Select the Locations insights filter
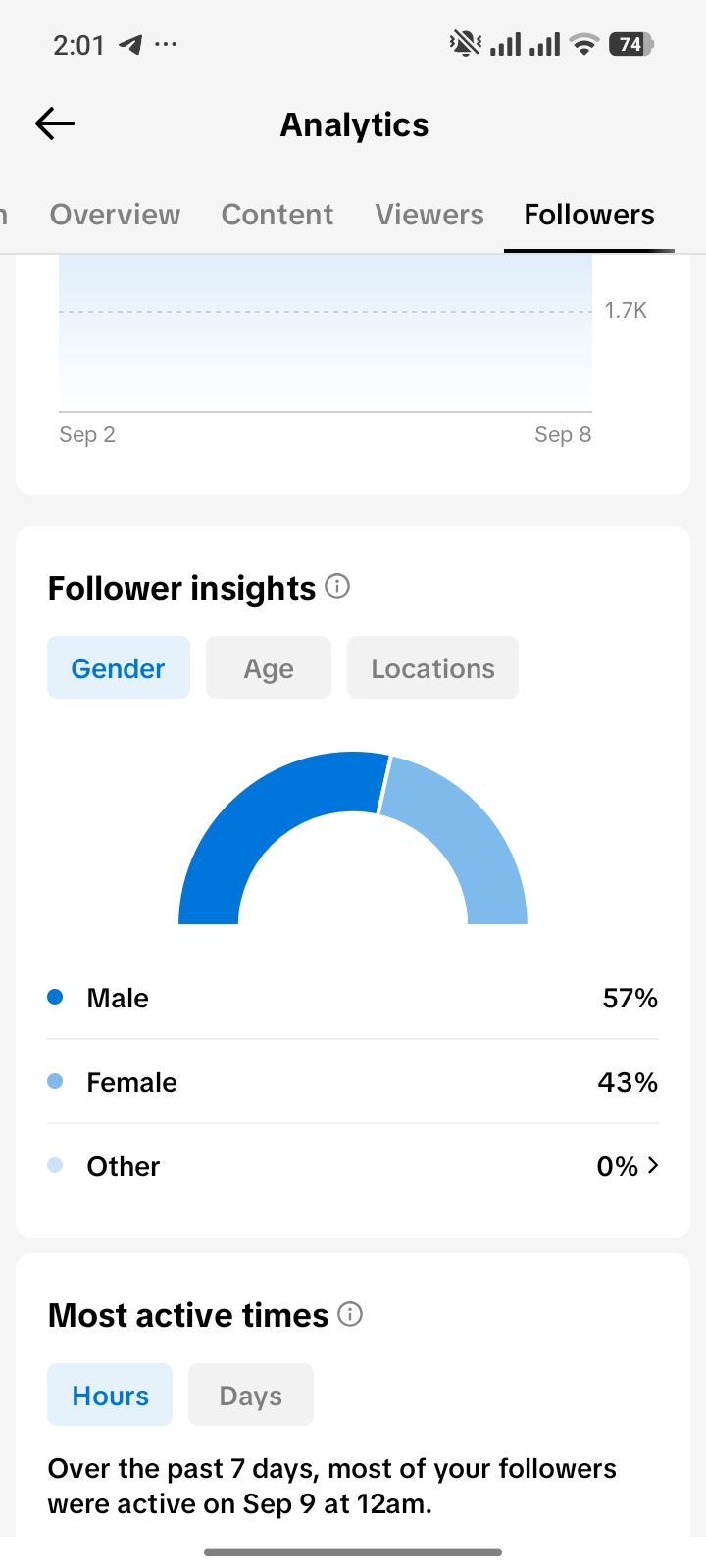 pos(432,667)
